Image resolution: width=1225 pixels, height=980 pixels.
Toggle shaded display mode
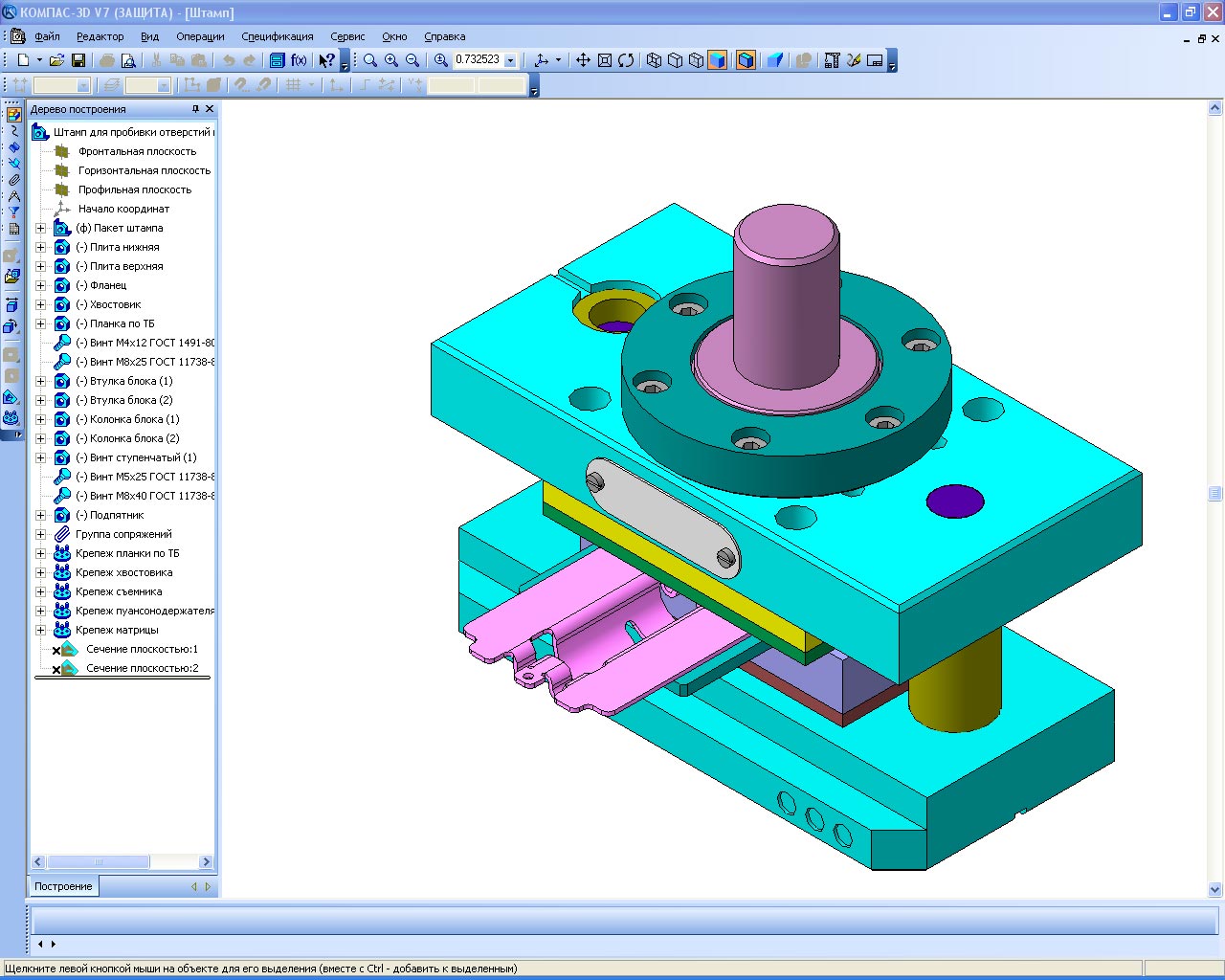pos(718,60)
